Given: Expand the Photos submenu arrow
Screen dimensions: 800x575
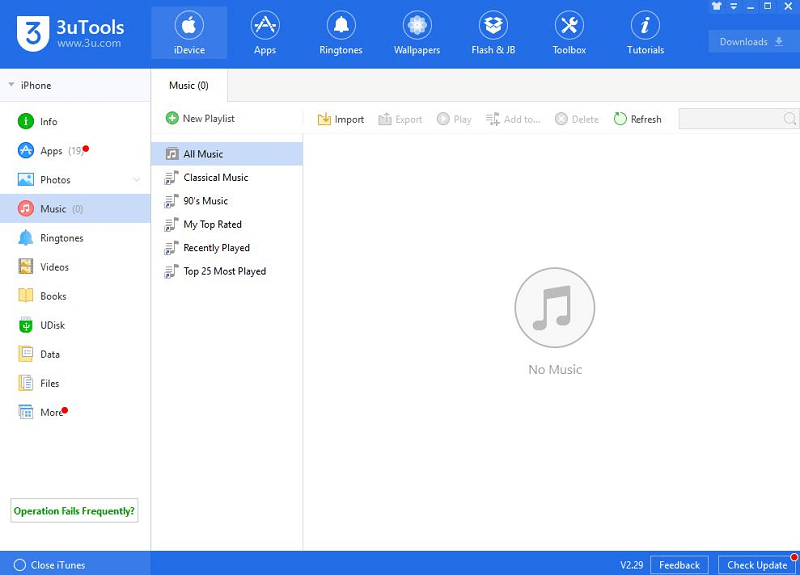Looking at the screenshot, I should (x=136, y=180).
